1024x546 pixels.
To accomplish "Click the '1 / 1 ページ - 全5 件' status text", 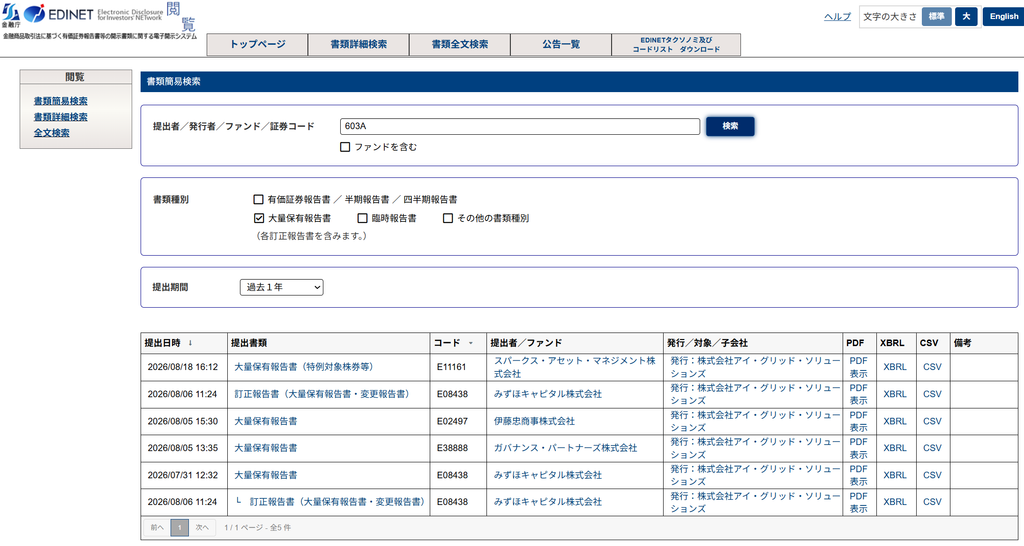I will [x=257, y=528].
